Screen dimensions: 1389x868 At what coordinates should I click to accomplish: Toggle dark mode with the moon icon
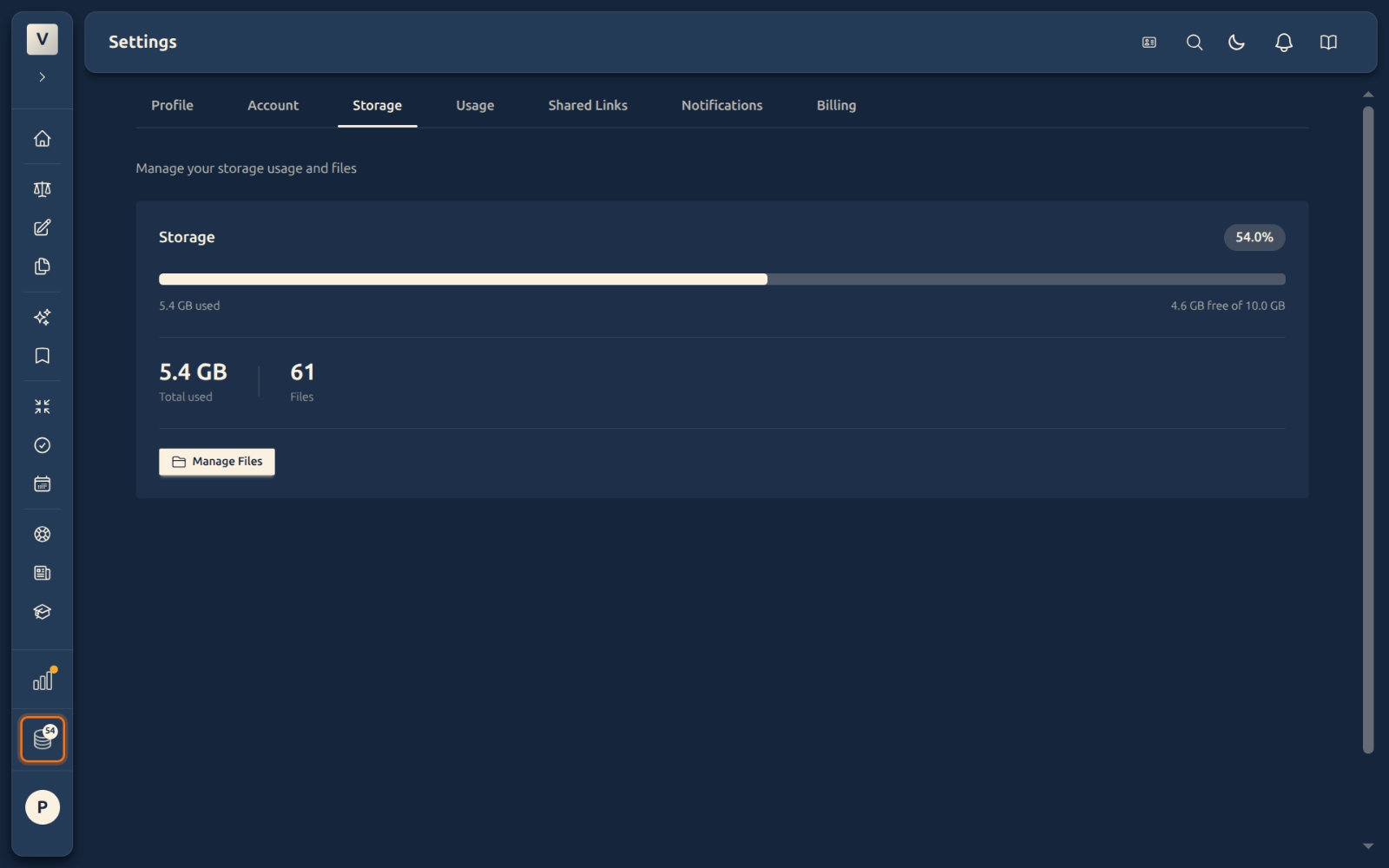[x=1237, y=43]
